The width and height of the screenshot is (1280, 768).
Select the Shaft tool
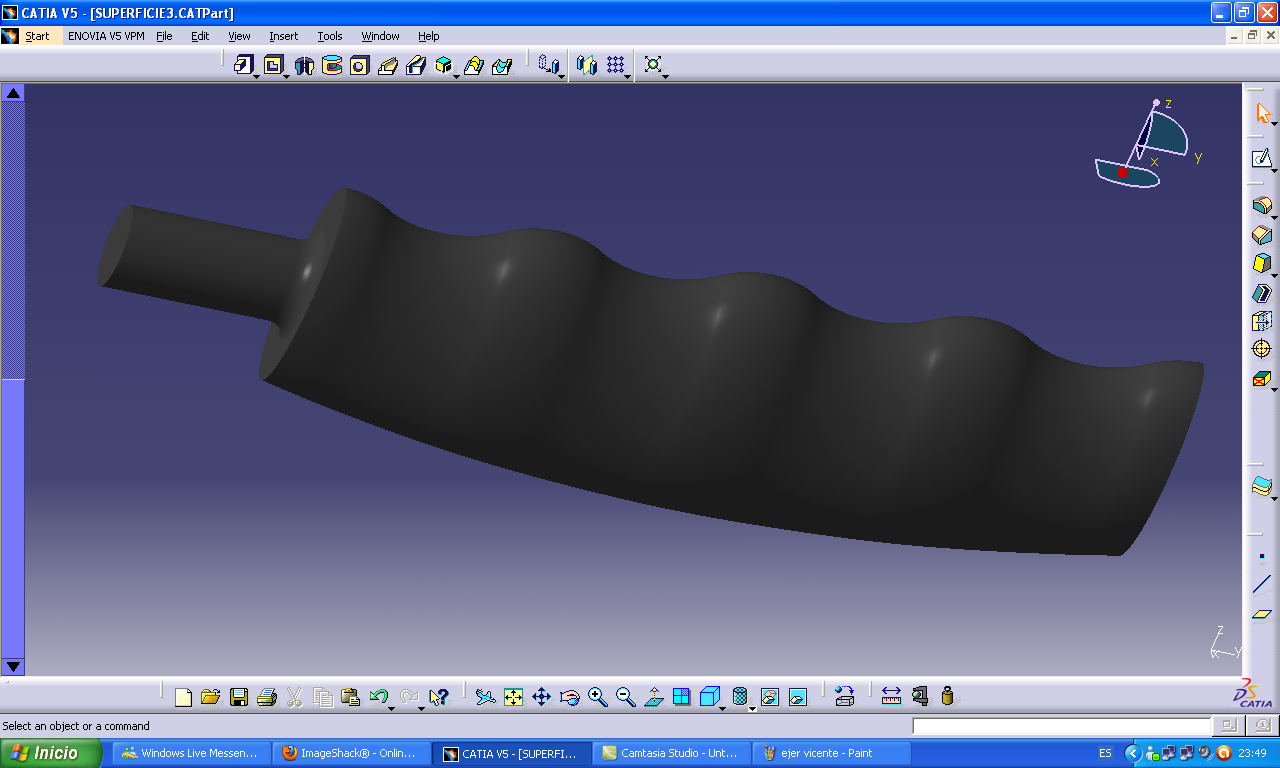tap(303, 65)
